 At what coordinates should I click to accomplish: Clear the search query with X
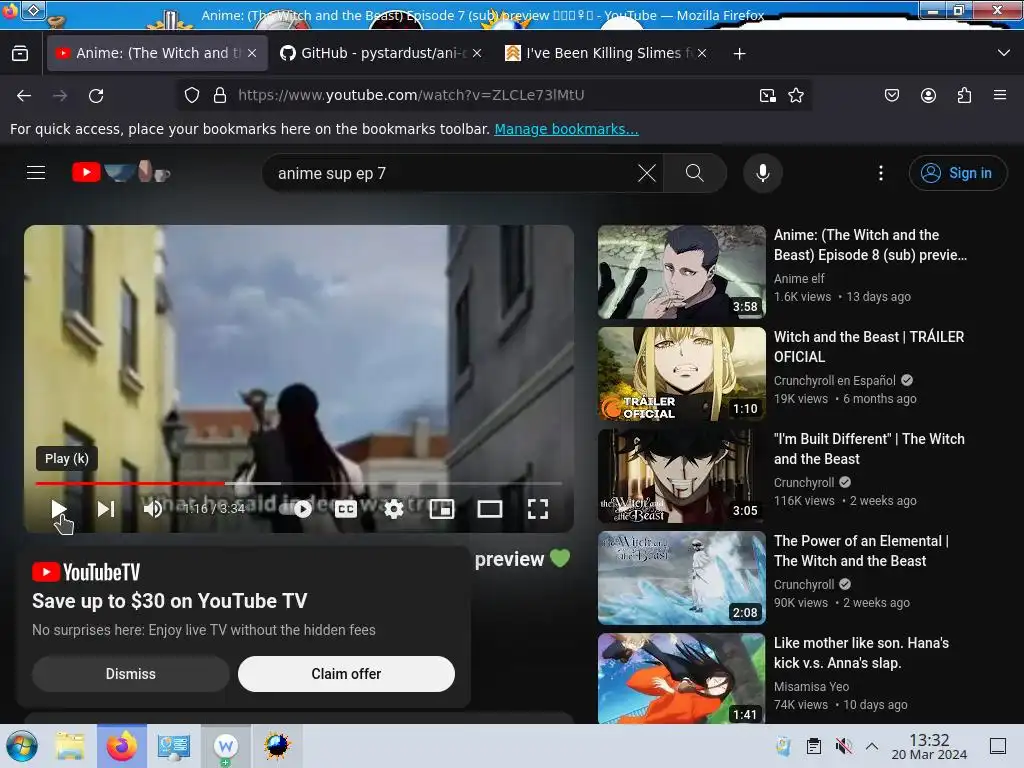pos(647,173)
